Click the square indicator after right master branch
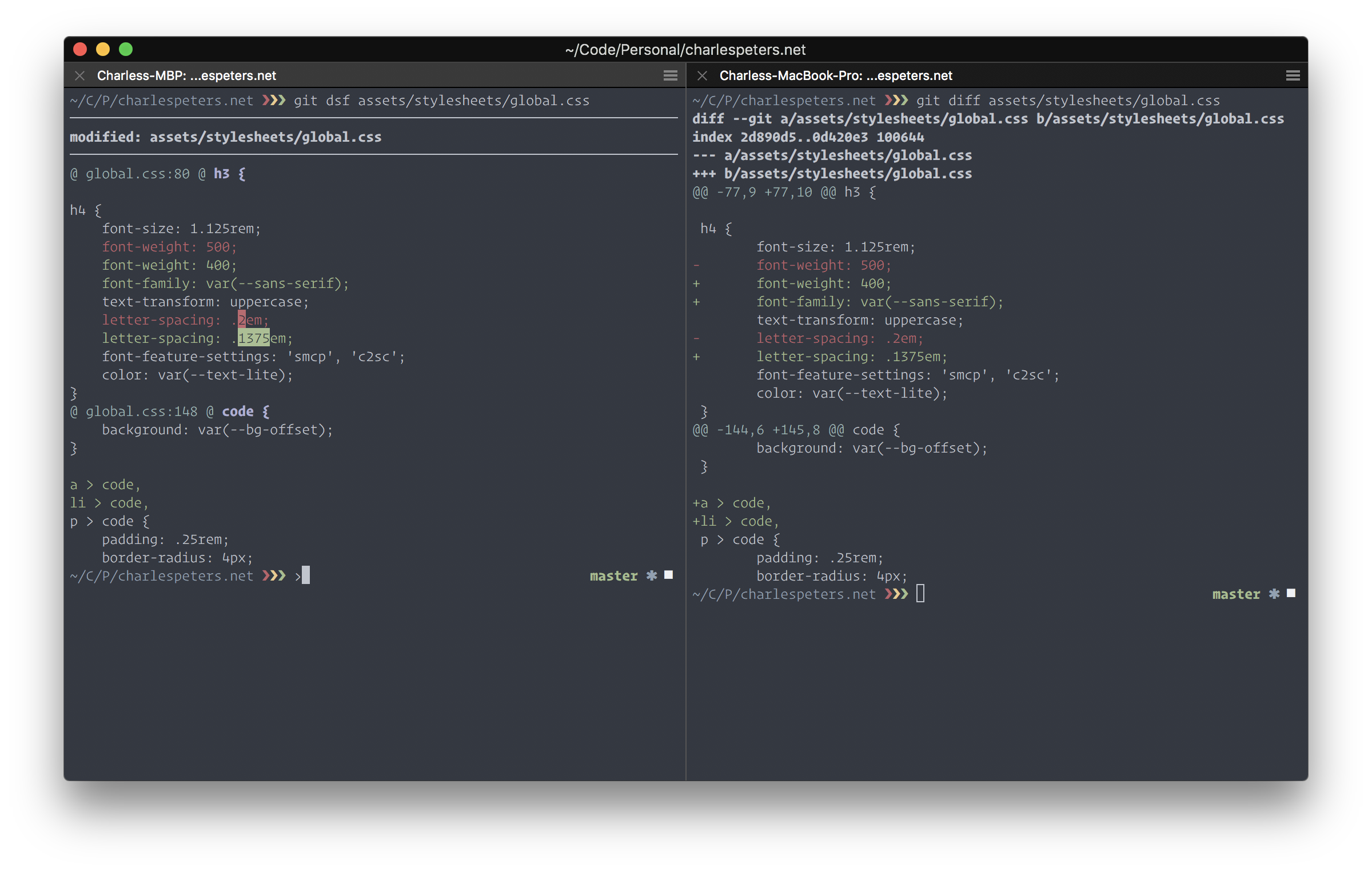Image resolution: width=1372 pixels, height=872 pixels. click(1290, 593)
